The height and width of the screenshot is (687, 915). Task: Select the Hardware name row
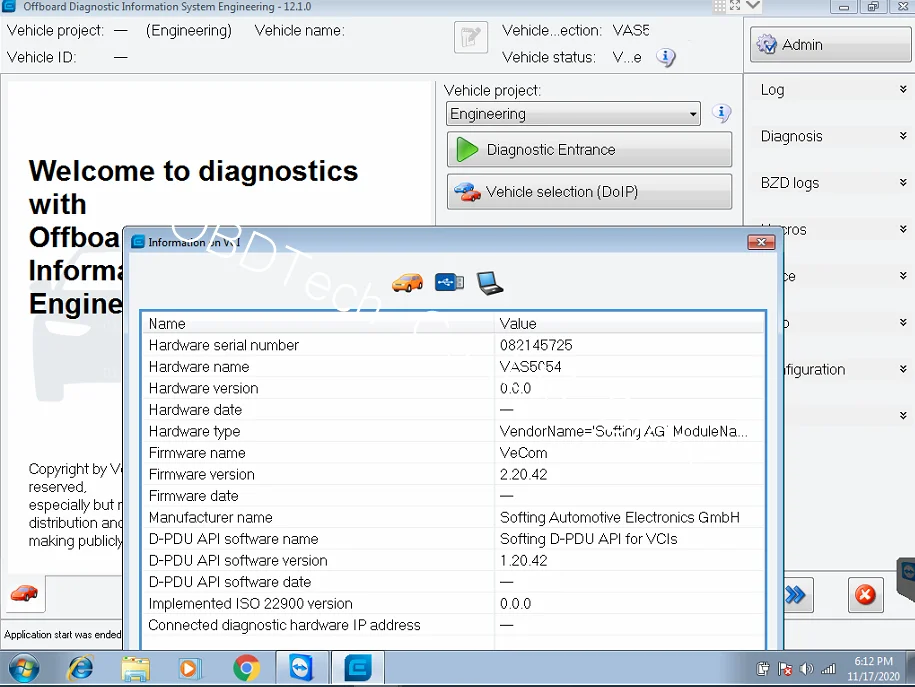point(453,367)
